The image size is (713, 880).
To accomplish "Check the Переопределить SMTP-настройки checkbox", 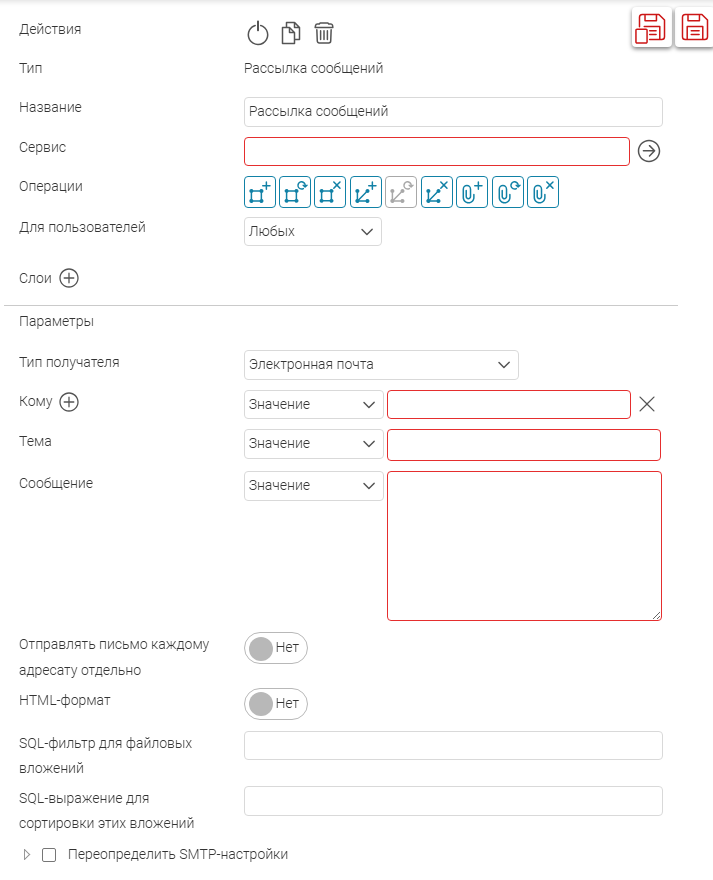I will click(49, 855).
